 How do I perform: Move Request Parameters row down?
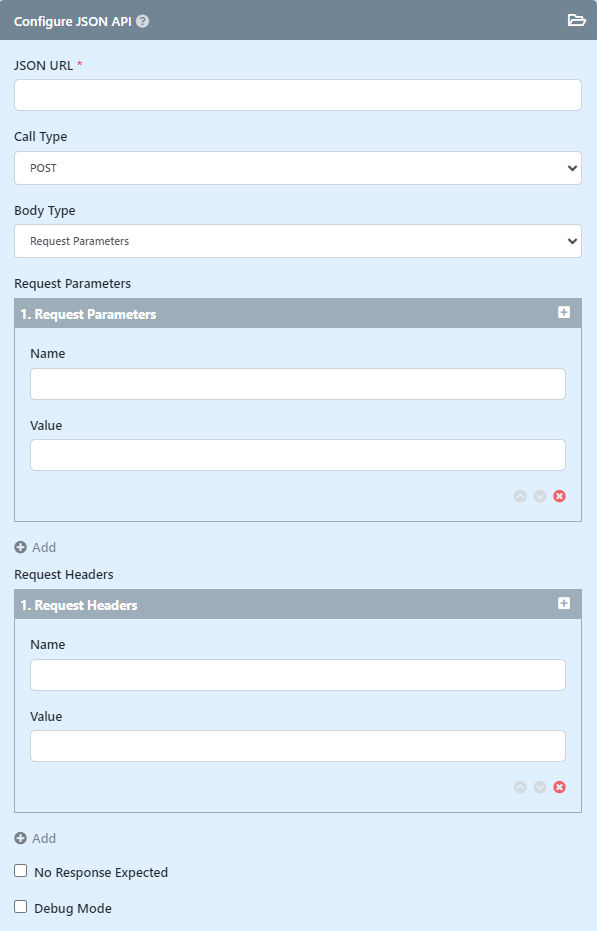click(540, 496)
